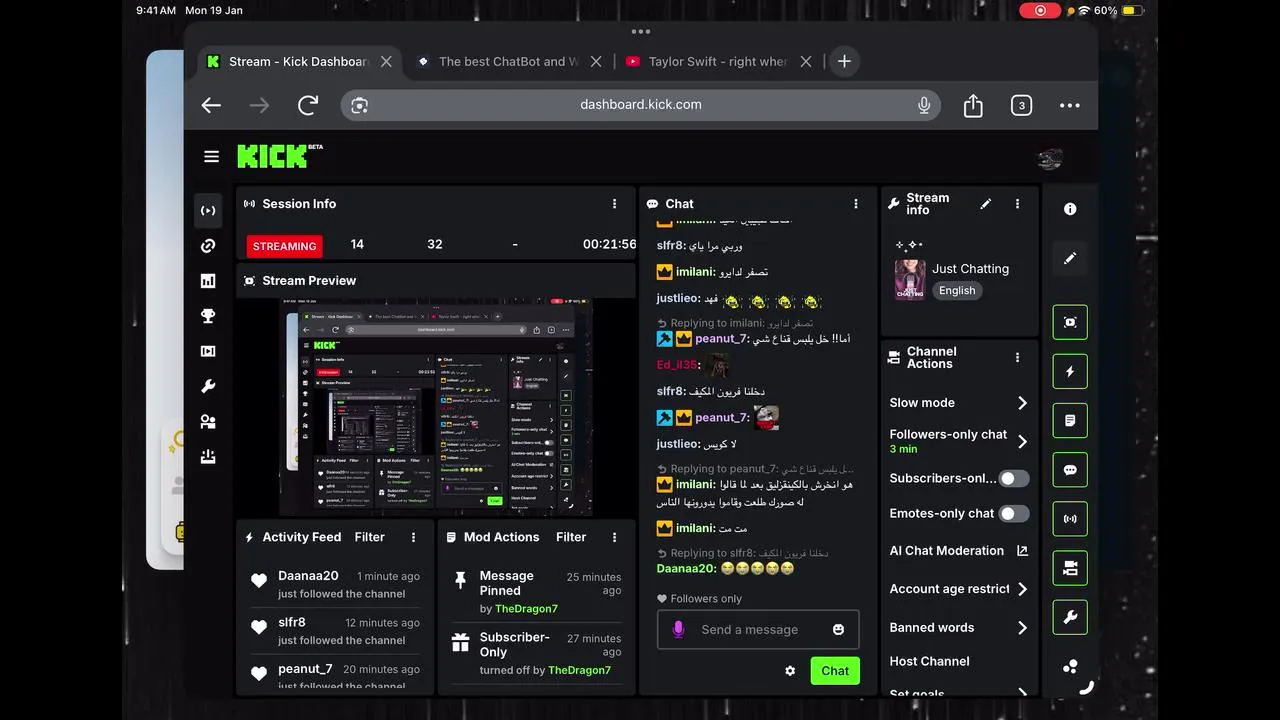The width and height of the screenshot is (1280, 720).
Task: Toggle the wrench widget in the right rail
Action: [1070, 617]
